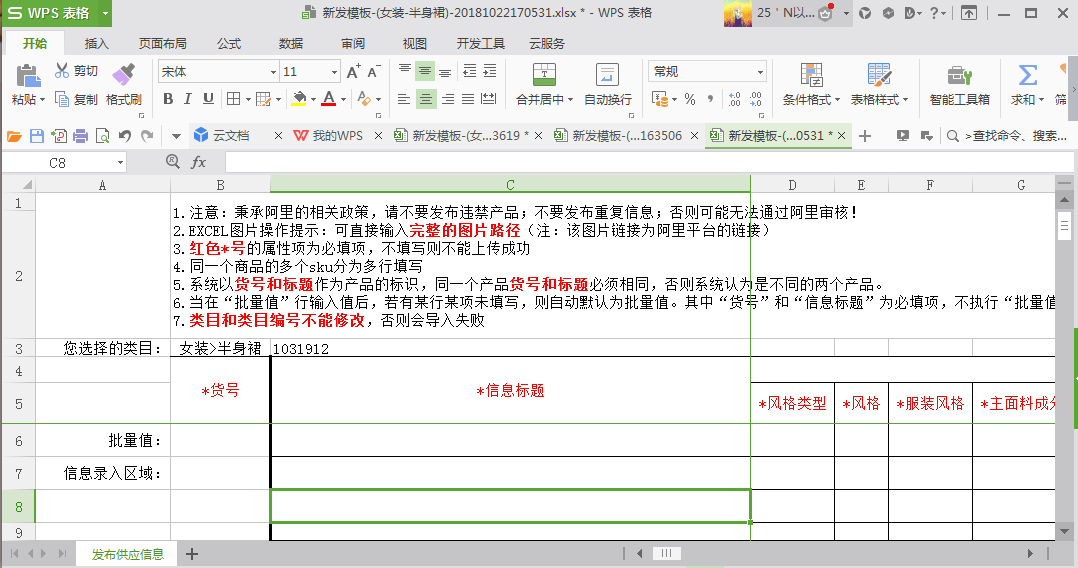Click the Merge and Center (合并居中) button
This screenshot has height=568, width=1078.
[x=544, y=84]
